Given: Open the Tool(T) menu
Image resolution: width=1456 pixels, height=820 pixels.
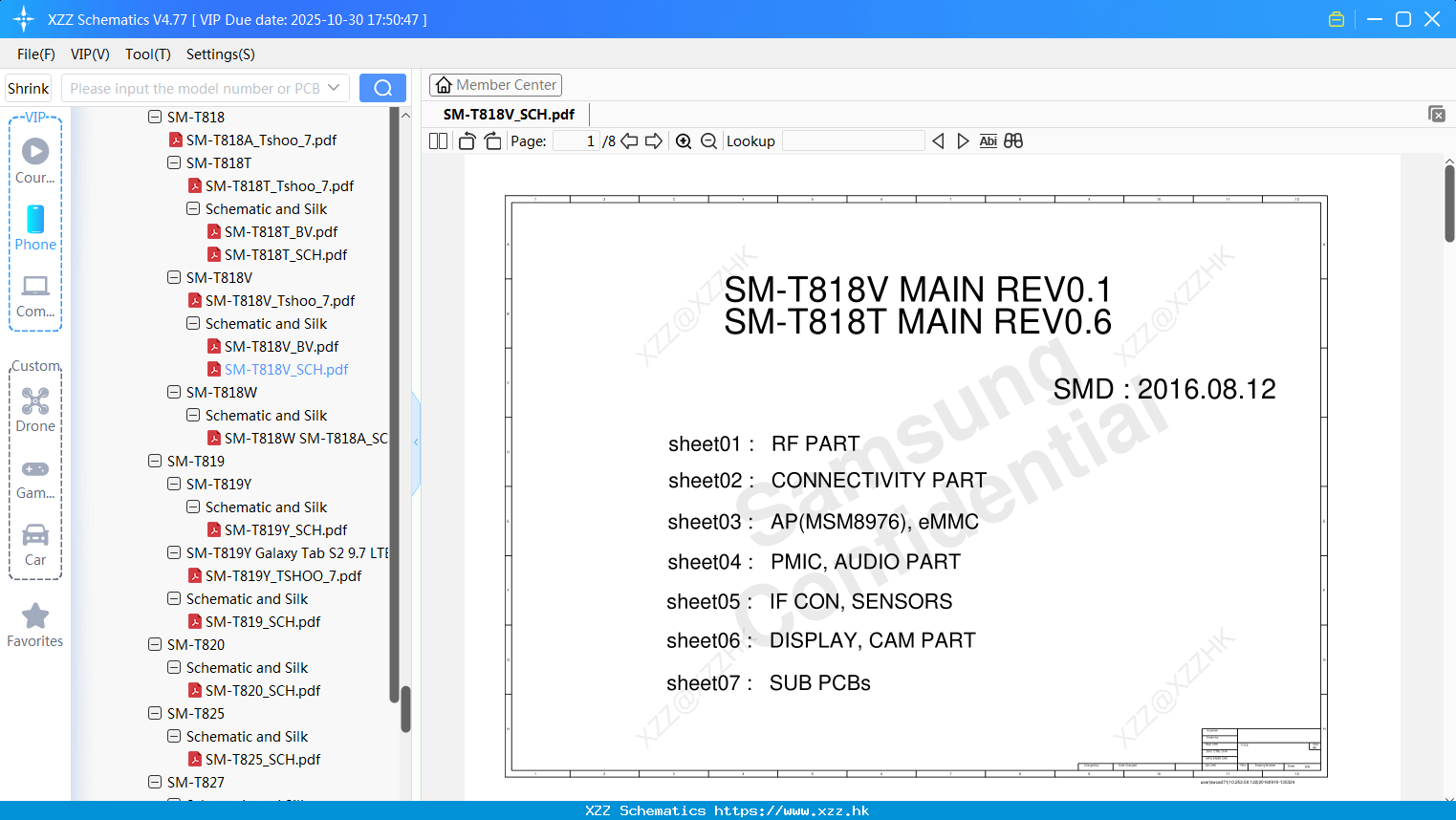Looking at the screenshot, I should point(148,54).
